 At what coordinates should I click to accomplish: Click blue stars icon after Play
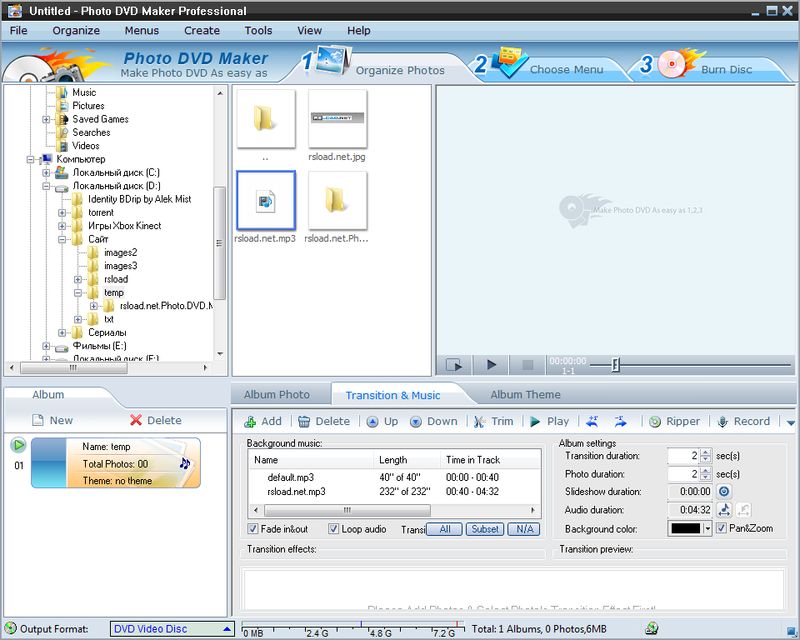click(x=592, y=421)
